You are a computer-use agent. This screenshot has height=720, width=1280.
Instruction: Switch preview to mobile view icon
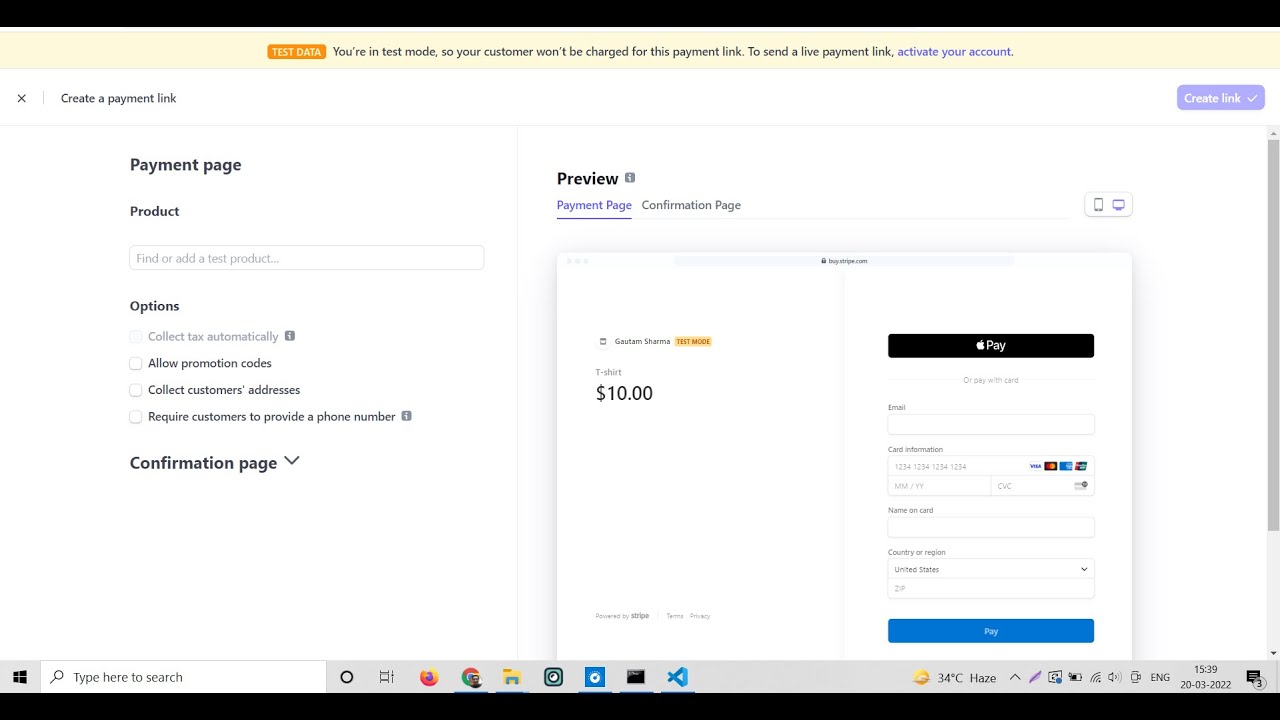(x=1098, y=205)
